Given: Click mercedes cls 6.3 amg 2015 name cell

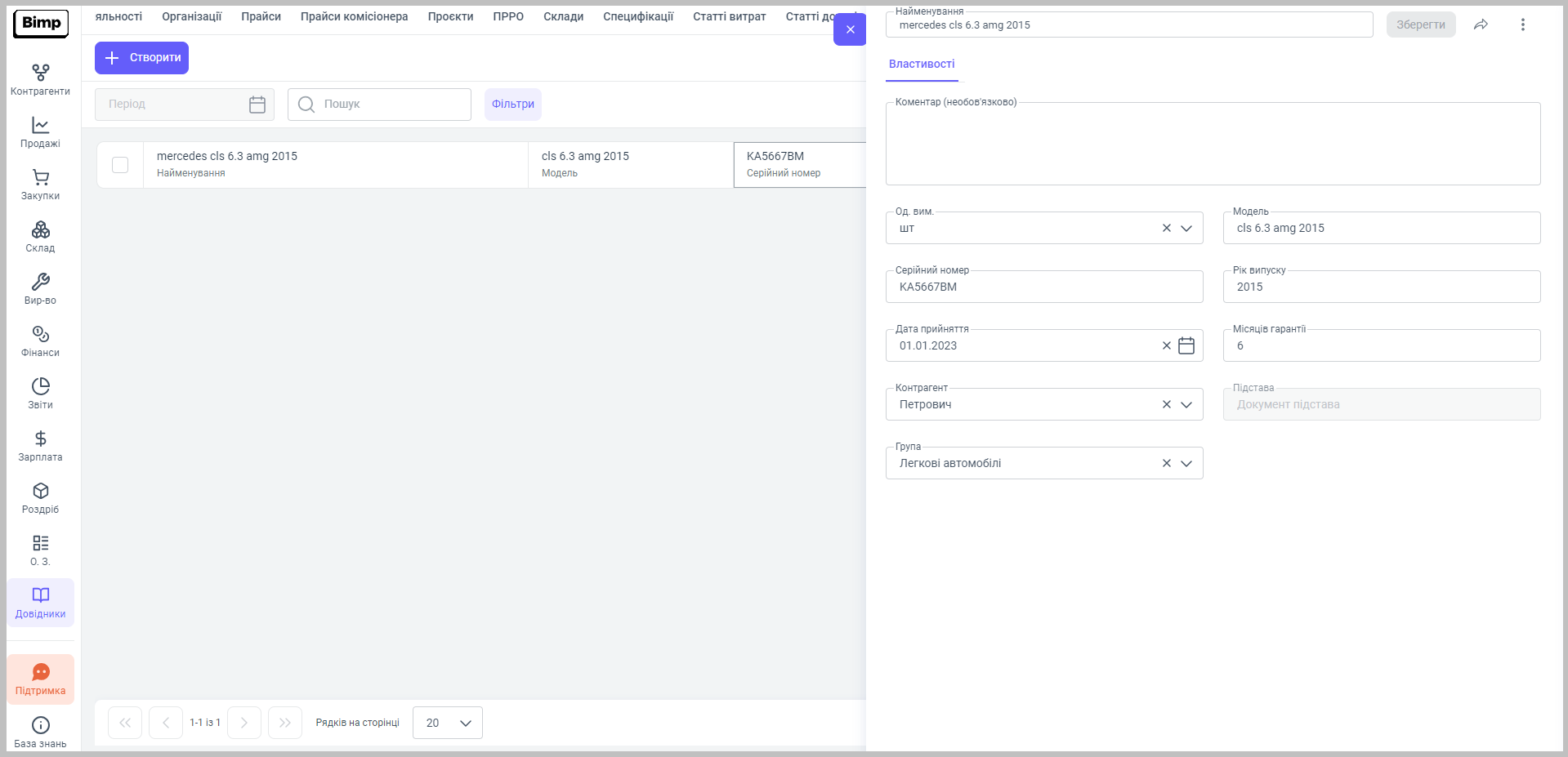Looking at the screenshot, I should pyautogui.click(x=336, y=165).
